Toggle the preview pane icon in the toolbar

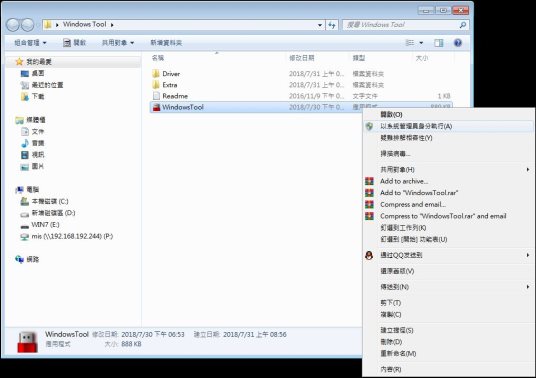click(x=439, y=43)
